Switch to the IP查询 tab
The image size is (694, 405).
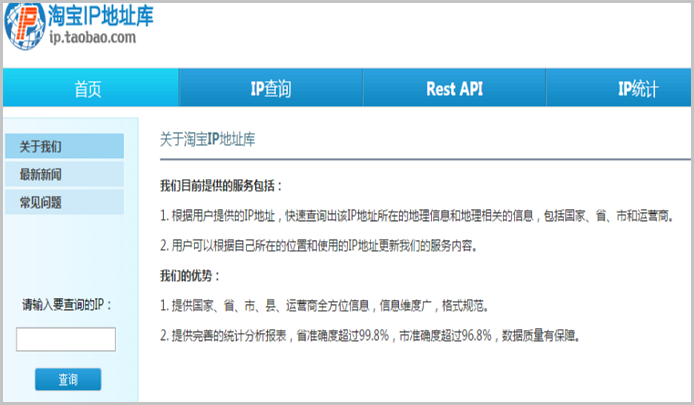271,88
